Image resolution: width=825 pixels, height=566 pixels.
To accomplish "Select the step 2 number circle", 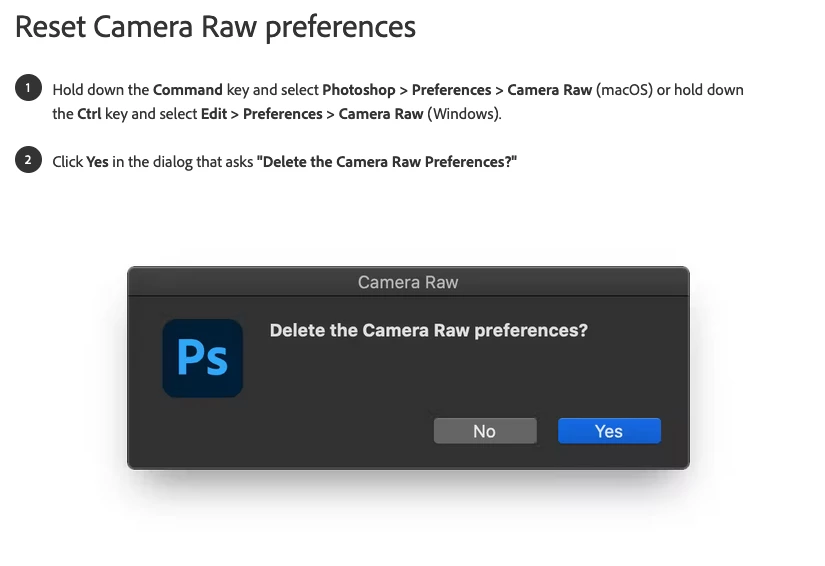I will coord(28,160).
